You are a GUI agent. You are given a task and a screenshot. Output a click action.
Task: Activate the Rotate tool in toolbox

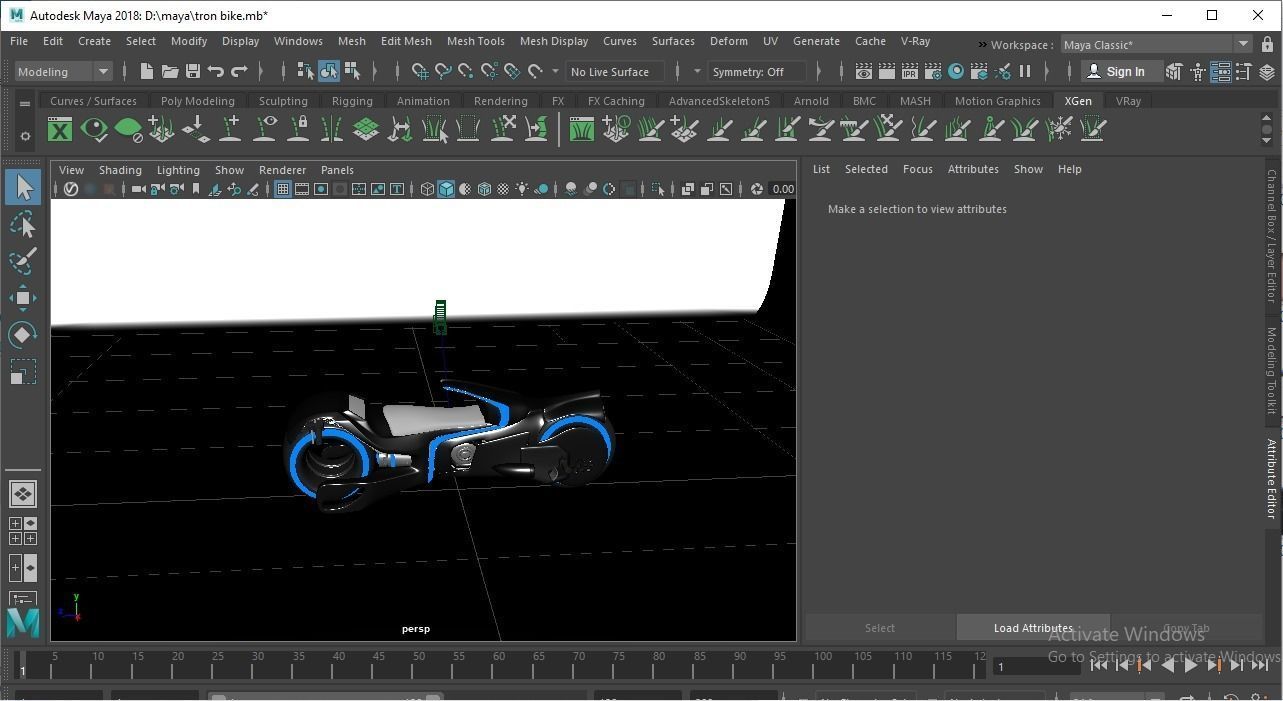pyautogui.click(x=23, y=335)
